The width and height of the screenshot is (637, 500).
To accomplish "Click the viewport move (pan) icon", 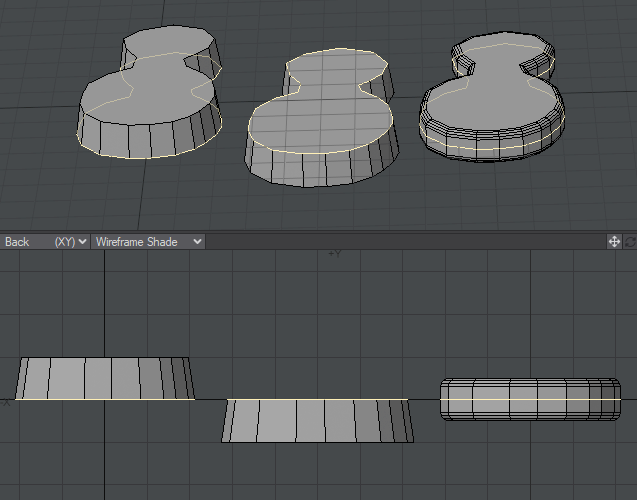I will coord(614,242).
